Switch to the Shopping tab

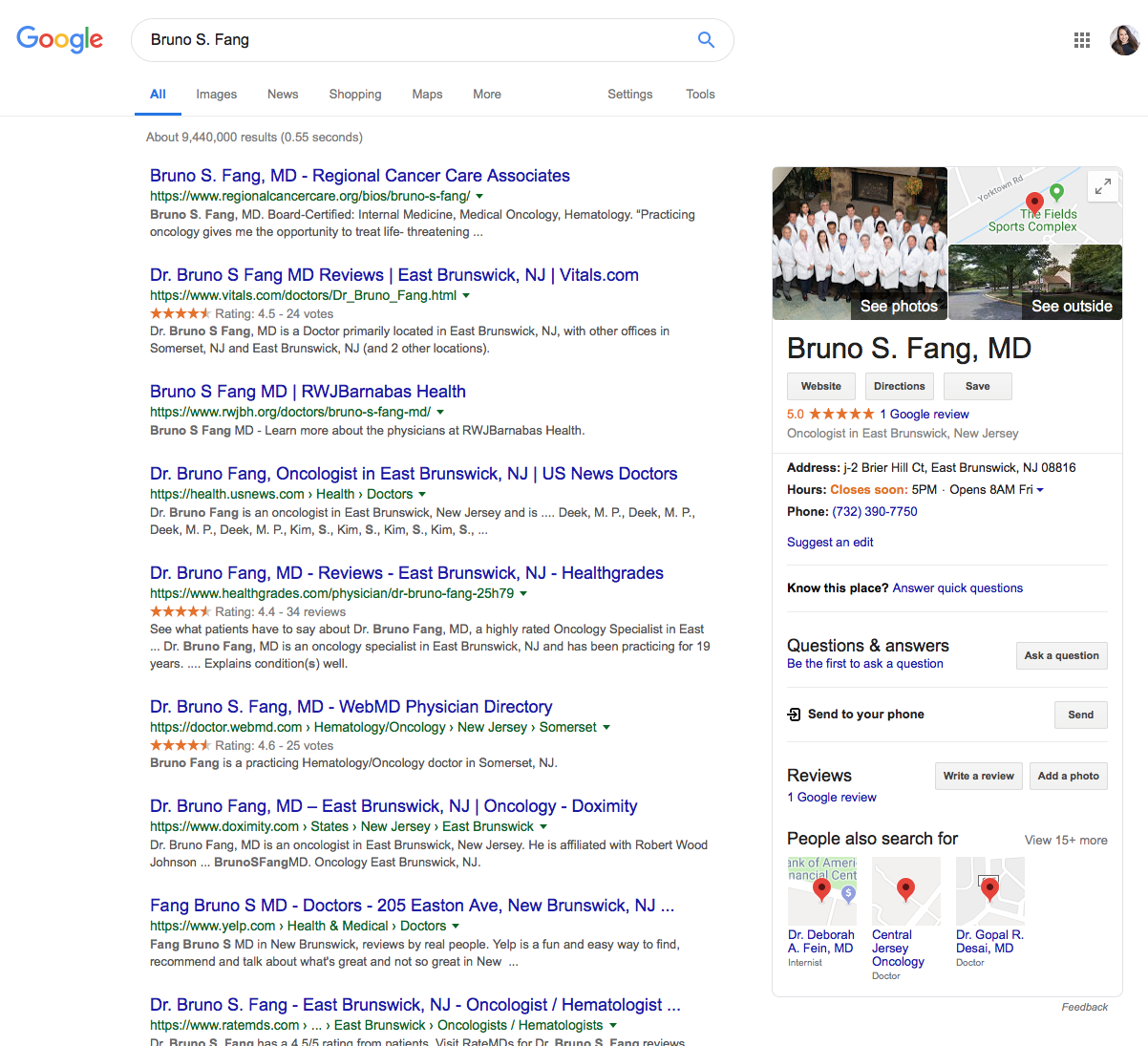355,94
